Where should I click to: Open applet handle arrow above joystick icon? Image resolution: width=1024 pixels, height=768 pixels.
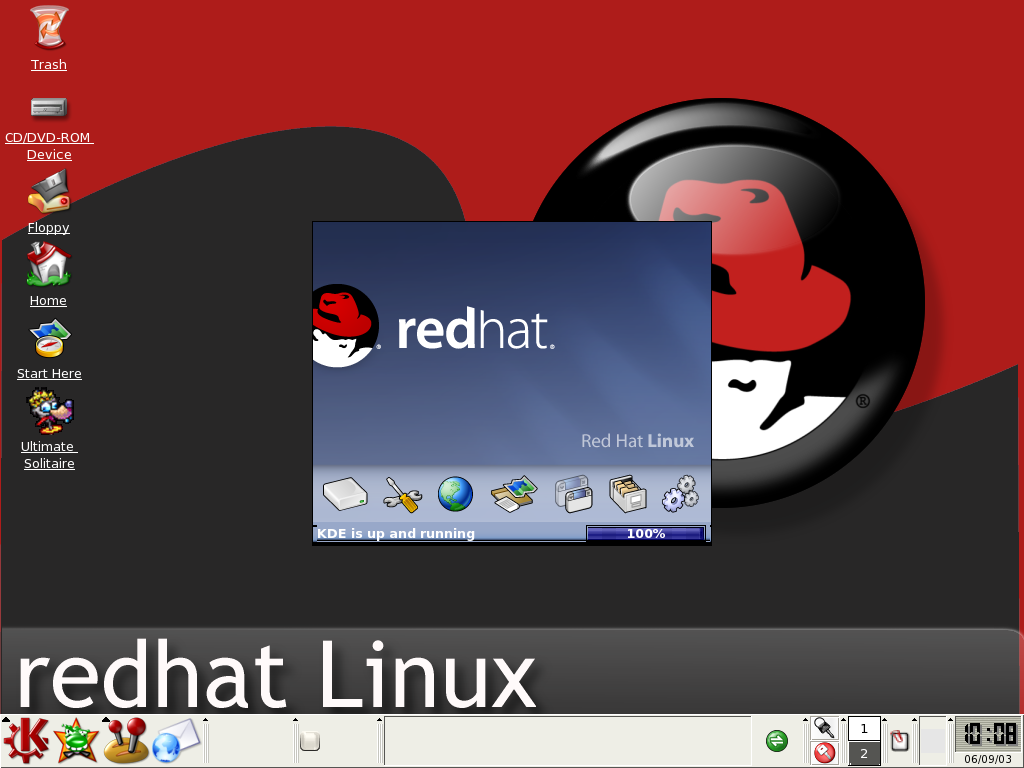click(106, 720)
